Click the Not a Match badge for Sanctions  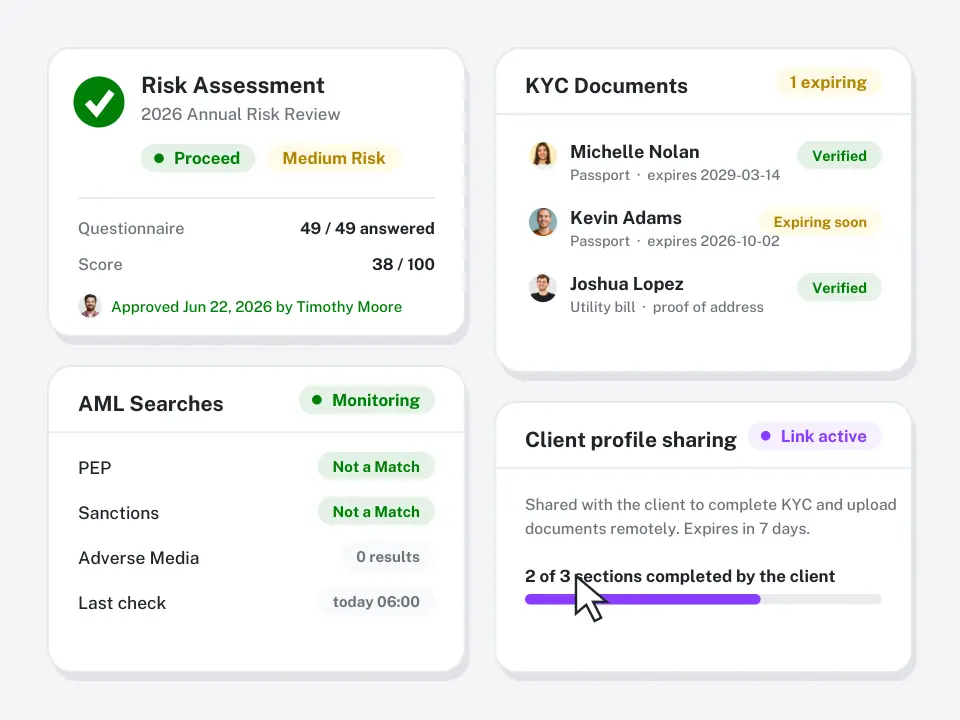(x=376, y=511)
